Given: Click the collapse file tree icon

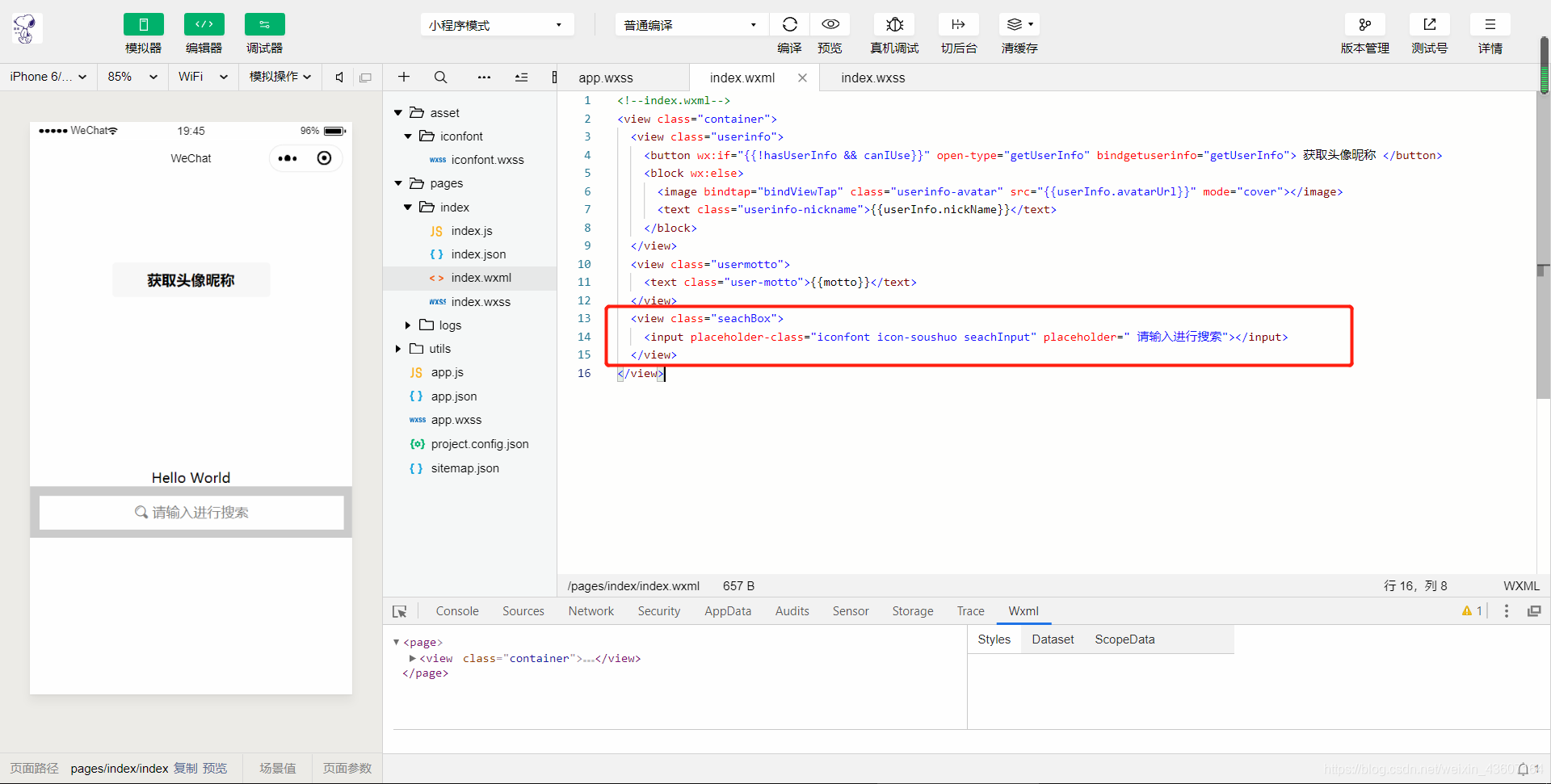Looking at the screenshot, I should 521,78.
